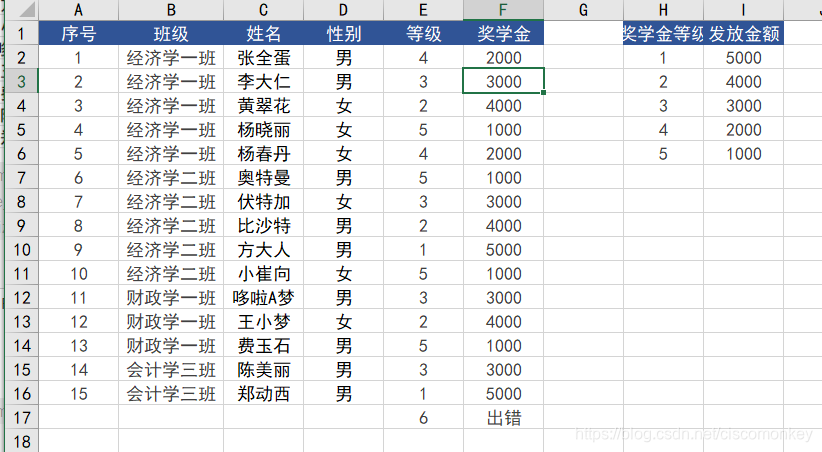Click the grade value 6 in row 17
Image resolution: width=822 pixels, height=452 pixels.
[424, 418]
